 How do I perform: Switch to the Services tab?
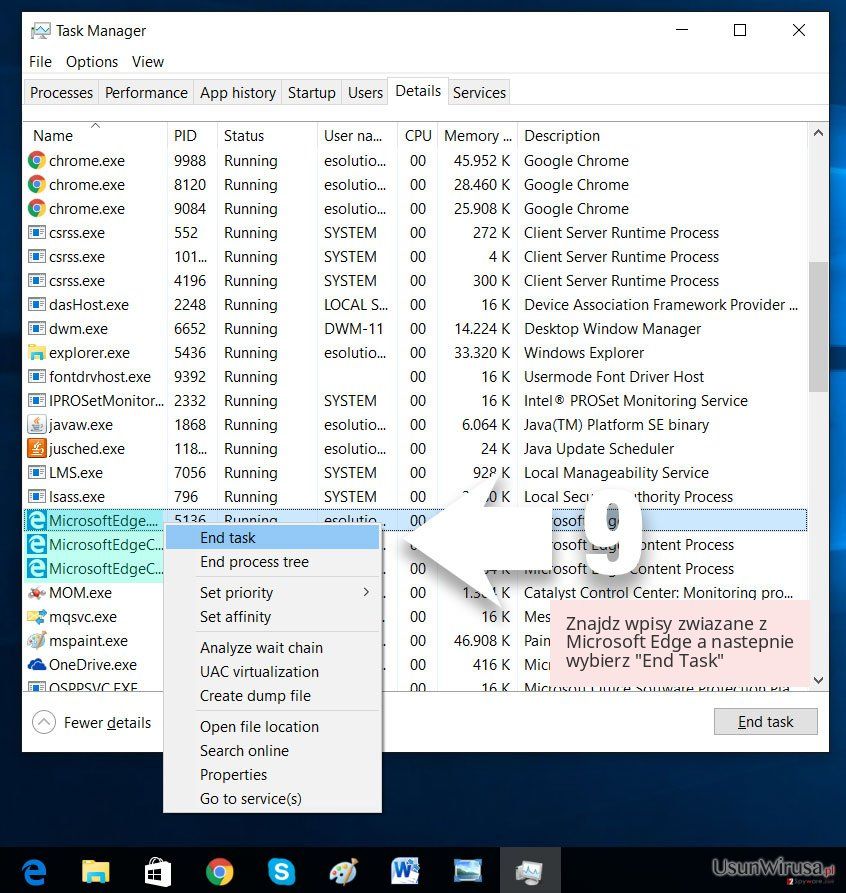[479, 92]
